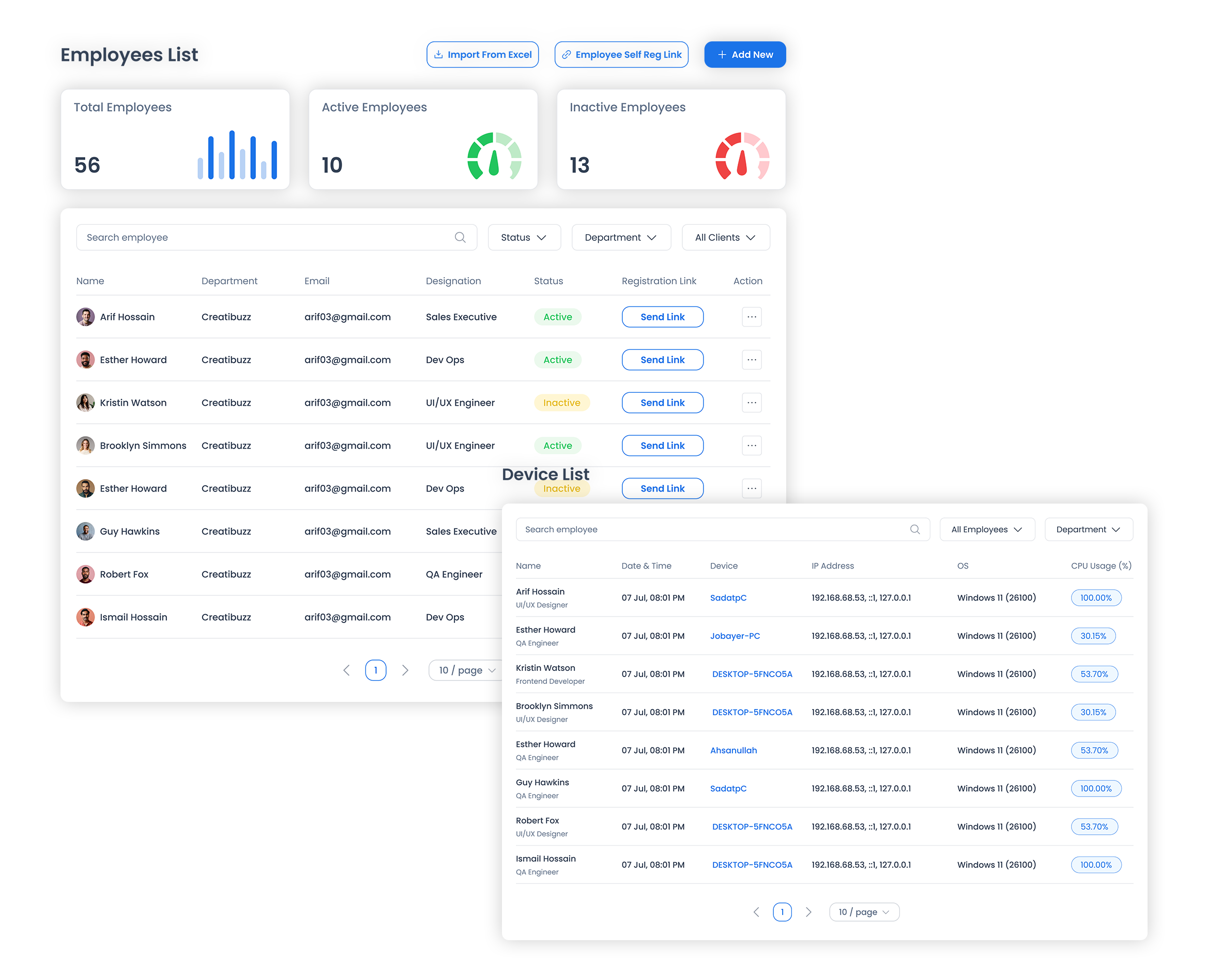This screenshot has width=1206, height=980.
Task: Open the action menu for Arif Hossain
Action: coord(752,317)
